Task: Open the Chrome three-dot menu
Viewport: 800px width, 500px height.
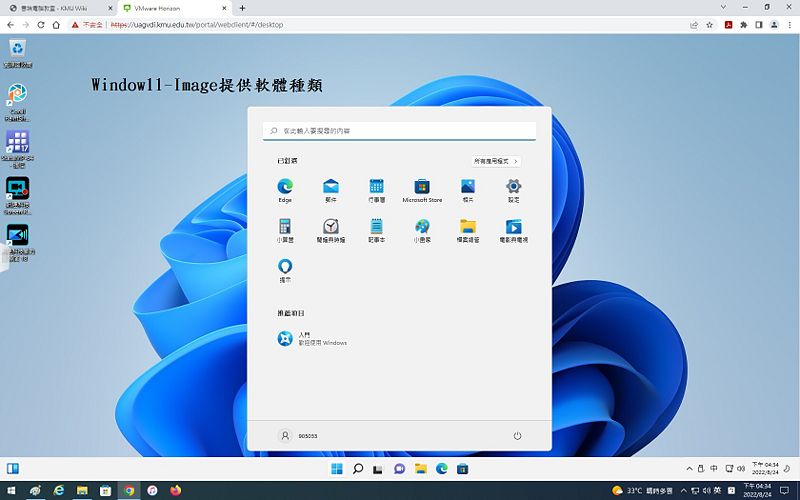Action: [x=789, y=24]
